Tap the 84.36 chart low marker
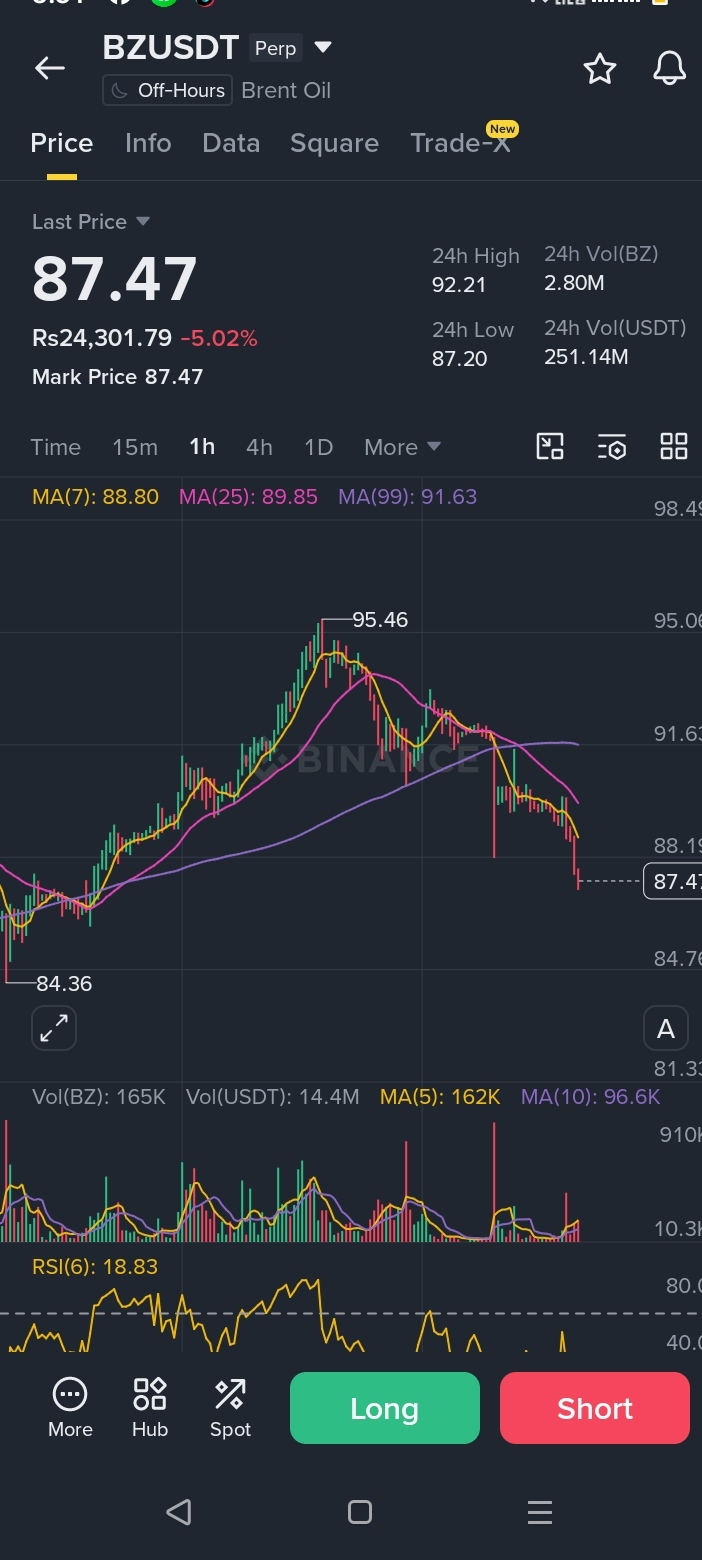The image size is (702, 1560). click(x=64, y=984)
